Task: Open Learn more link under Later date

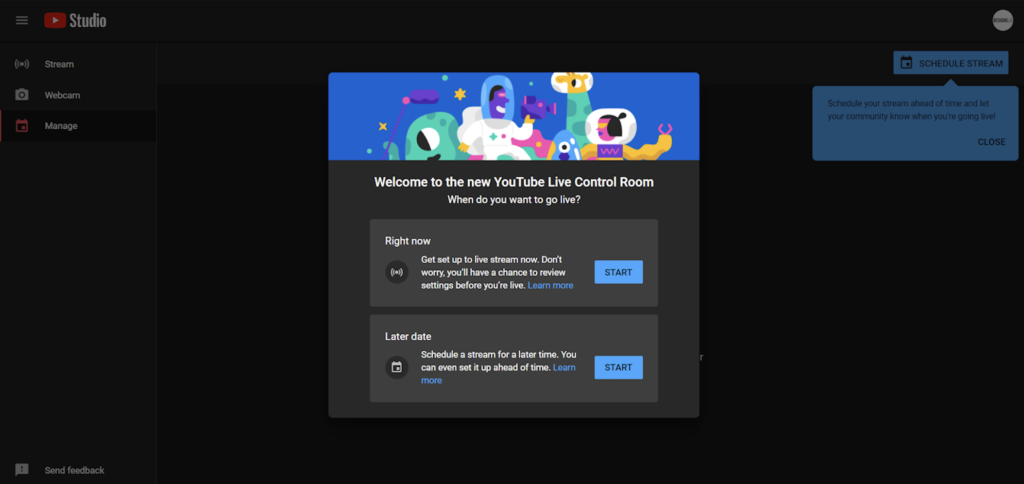Action: click(564, 368)
